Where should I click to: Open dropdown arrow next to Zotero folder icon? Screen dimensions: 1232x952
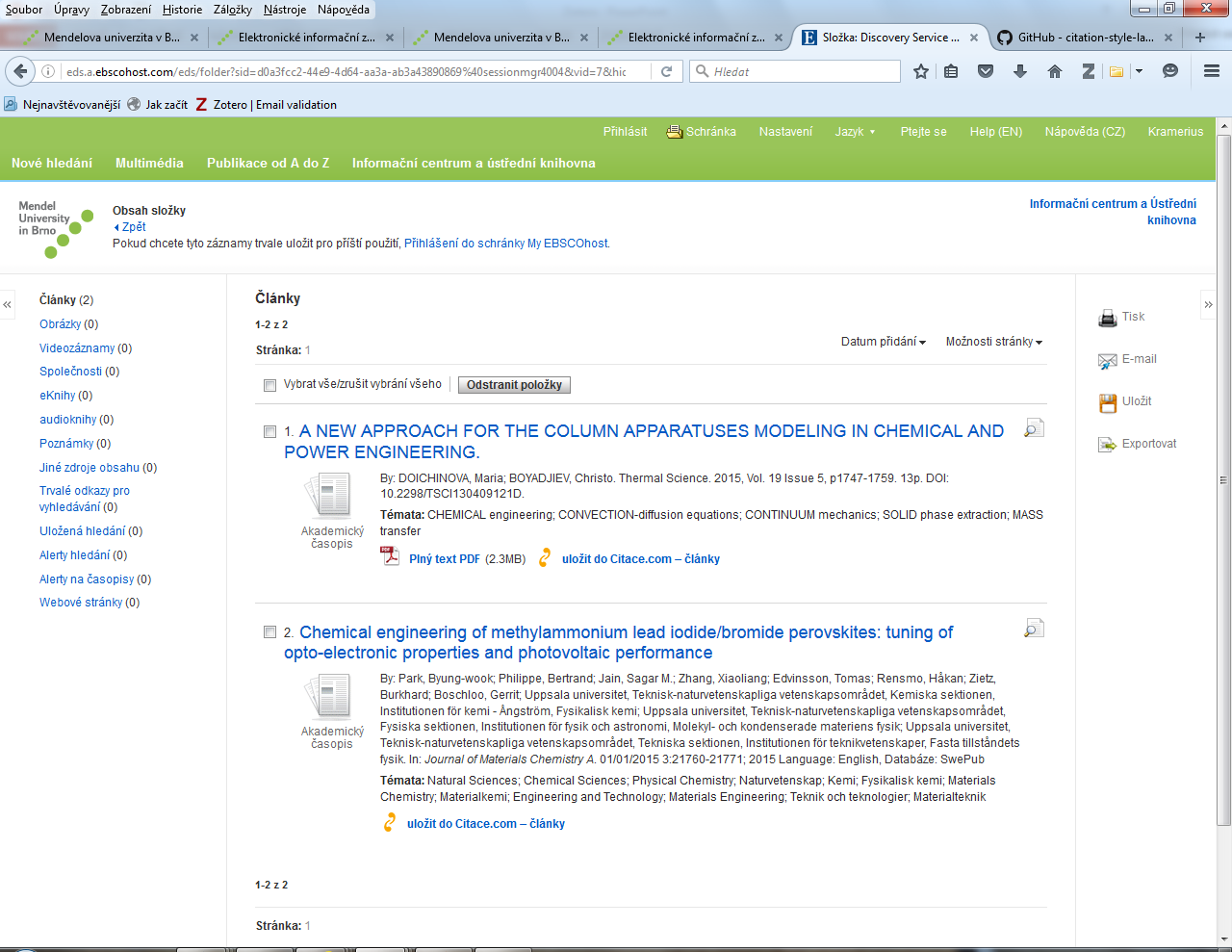click(x=1140, y=71)
